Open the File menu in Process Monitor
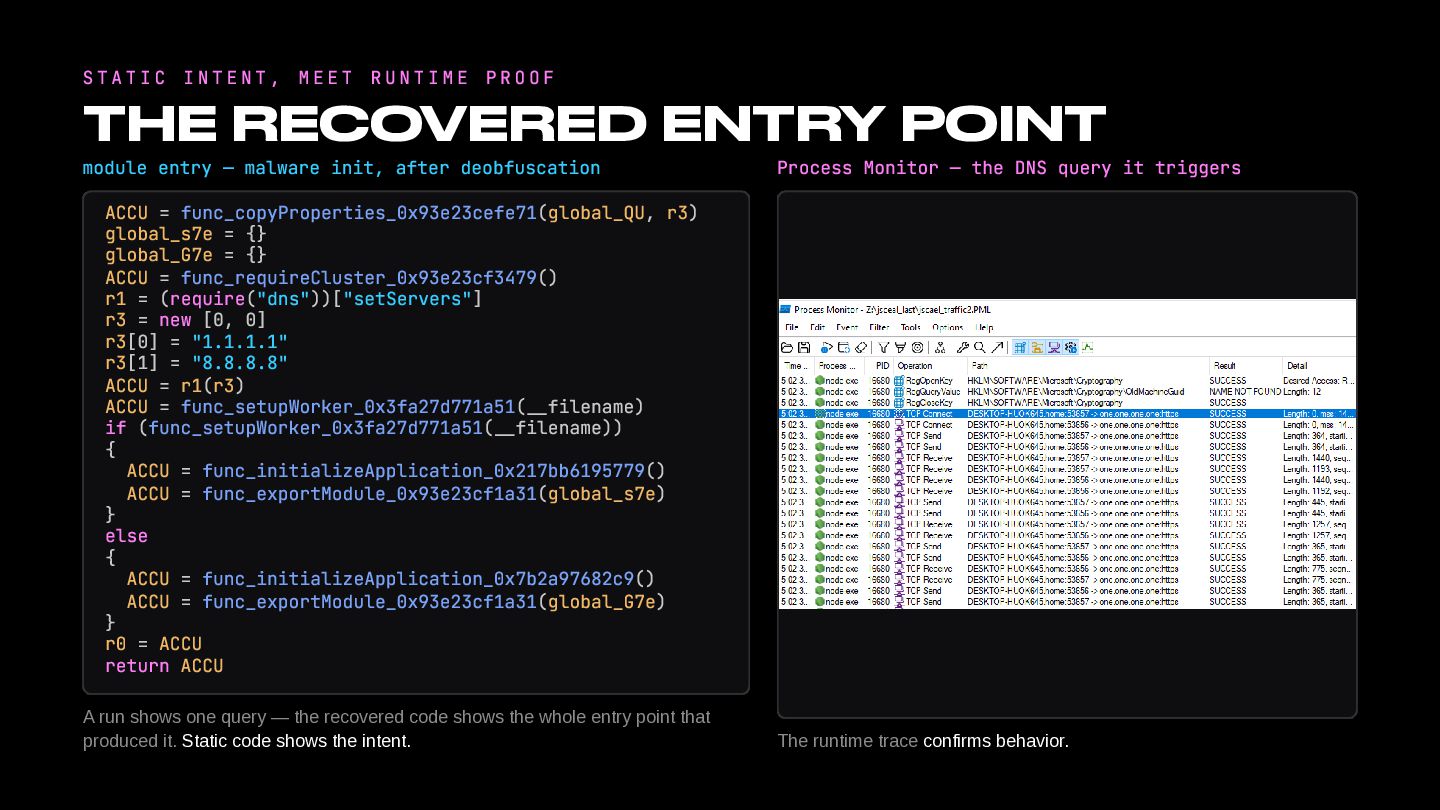Image resolution: width=1440 pixels, height=810 pixels. click(792, 327)
